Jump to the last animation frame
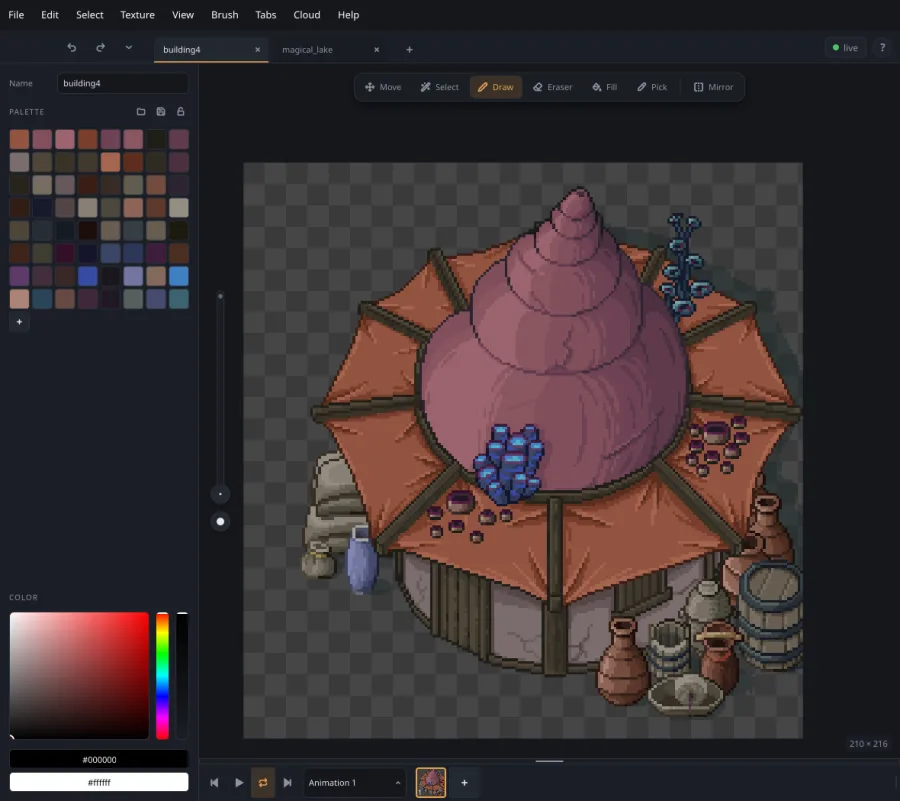900x801 pixels. [x=288, y=783]
